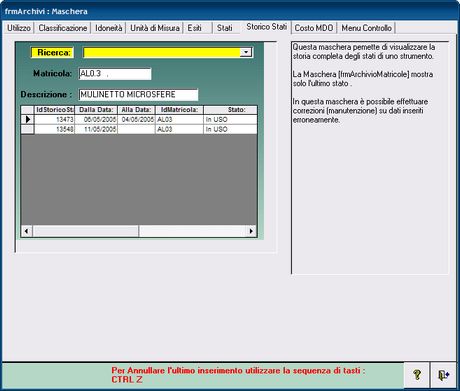Open the Costo MDO tab
This screenshot has height=391, width=460.
click(x=314, y=28)
